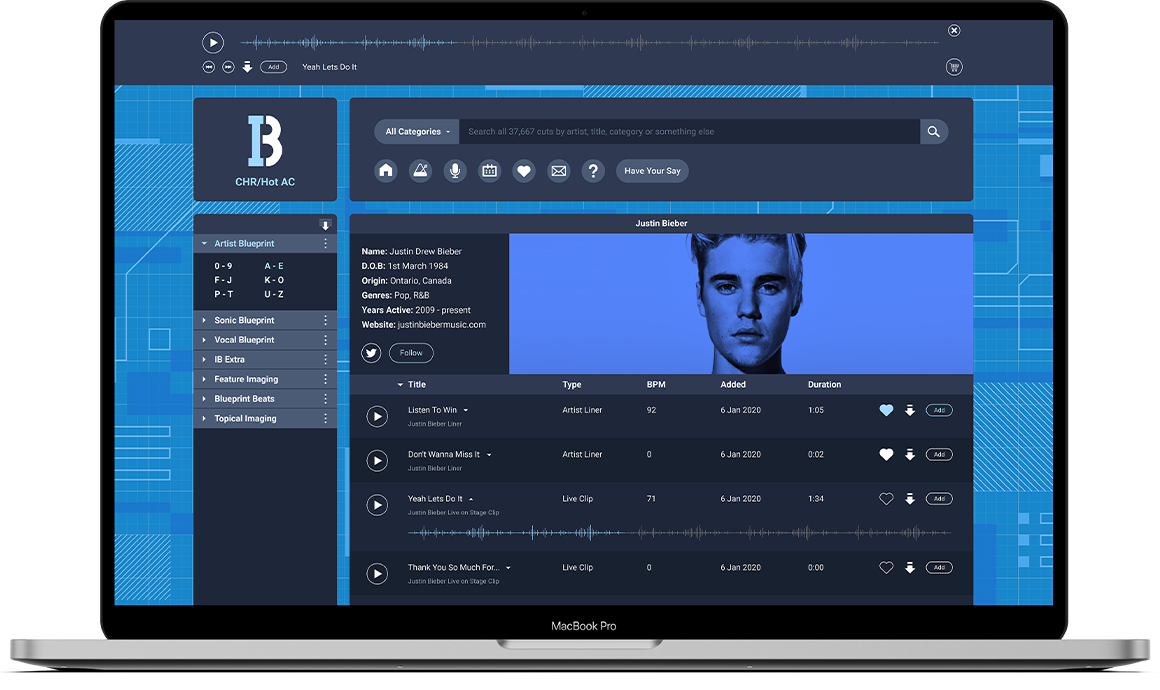1160x690 pixels.
Task: Open the metronome icon in toolbar
Action: 420,171
